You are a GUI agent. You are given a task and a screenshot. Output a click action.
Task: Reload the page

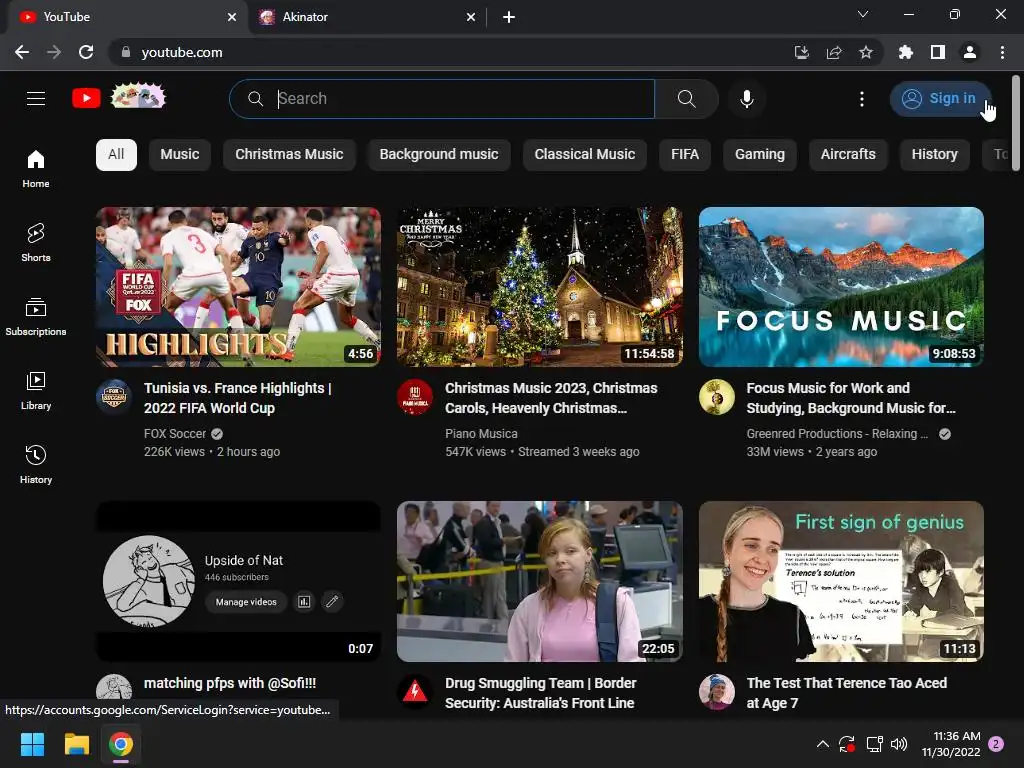click(86, 52)
